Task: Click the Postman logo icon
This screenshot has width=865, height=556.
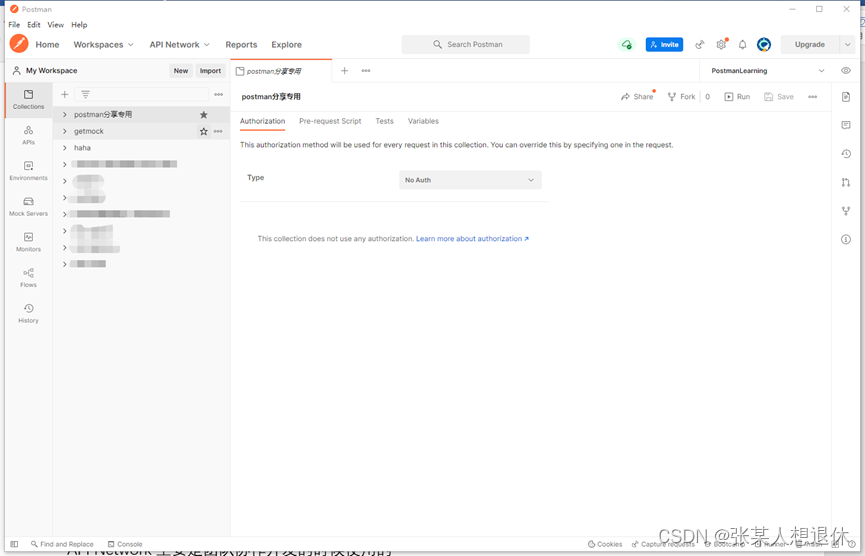Action: tap(19, 44)
